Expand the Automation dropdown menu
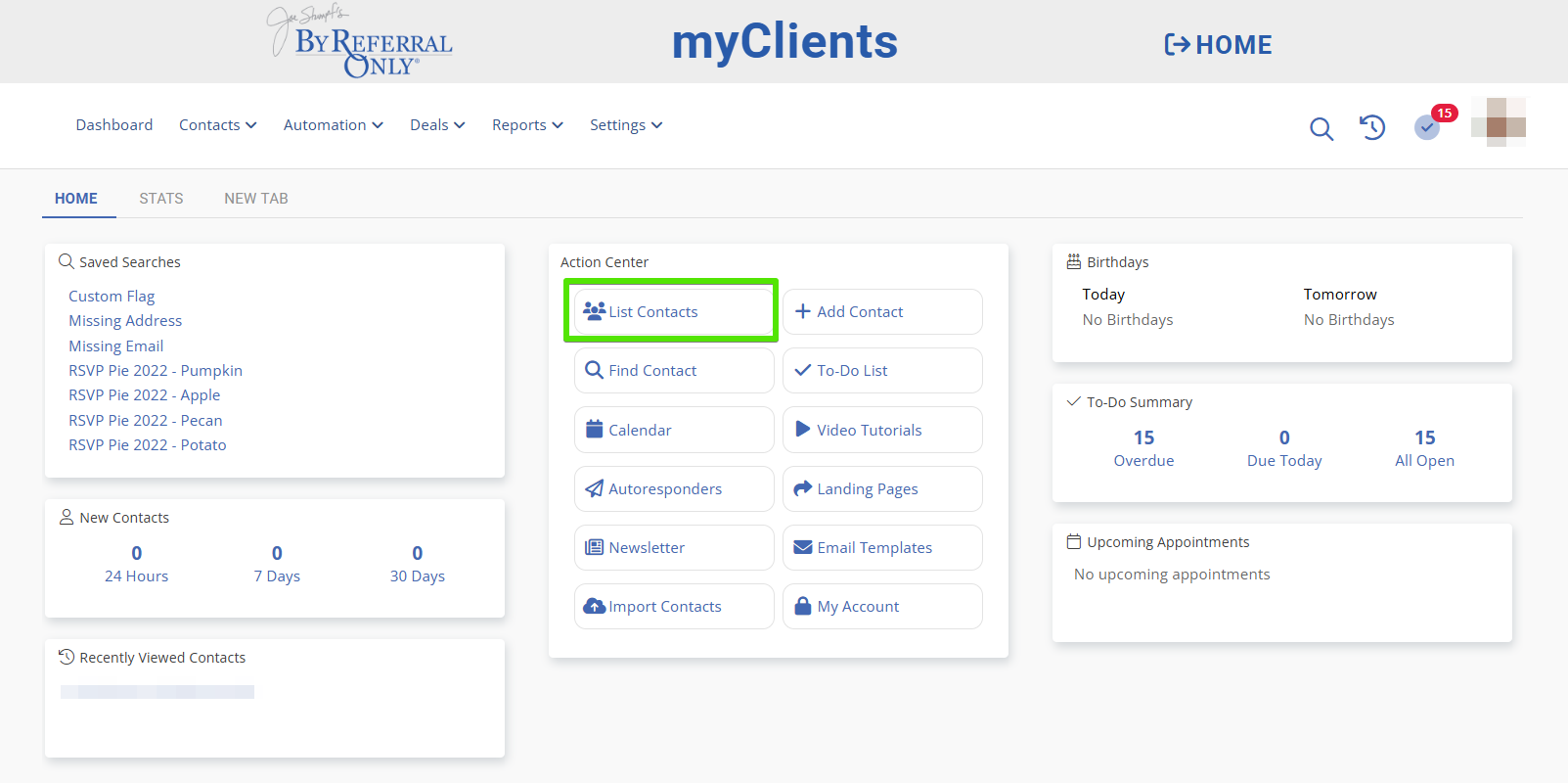The height and width of the screenshot is (783, 1568). tap(333, 125)
